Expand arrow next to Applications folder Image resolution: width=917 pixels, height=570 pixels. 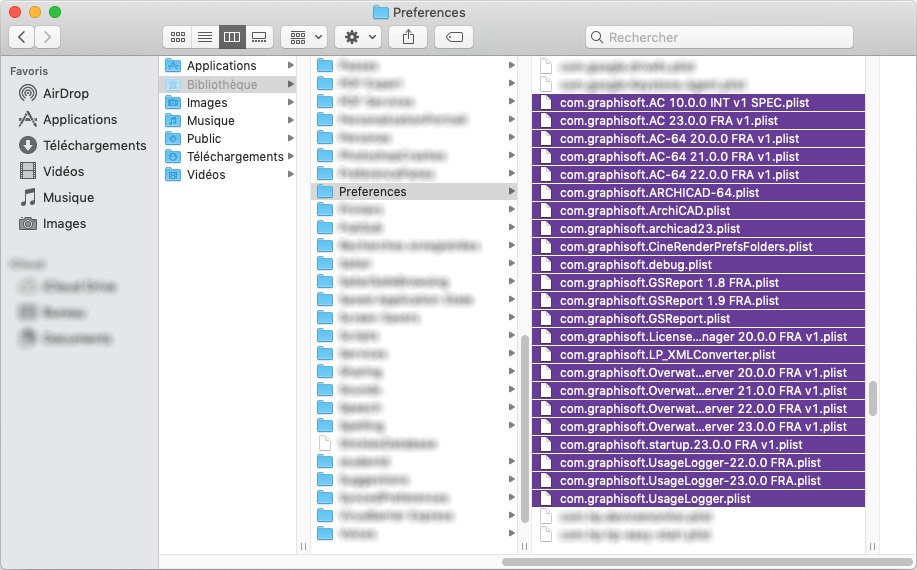pos(291,65)
